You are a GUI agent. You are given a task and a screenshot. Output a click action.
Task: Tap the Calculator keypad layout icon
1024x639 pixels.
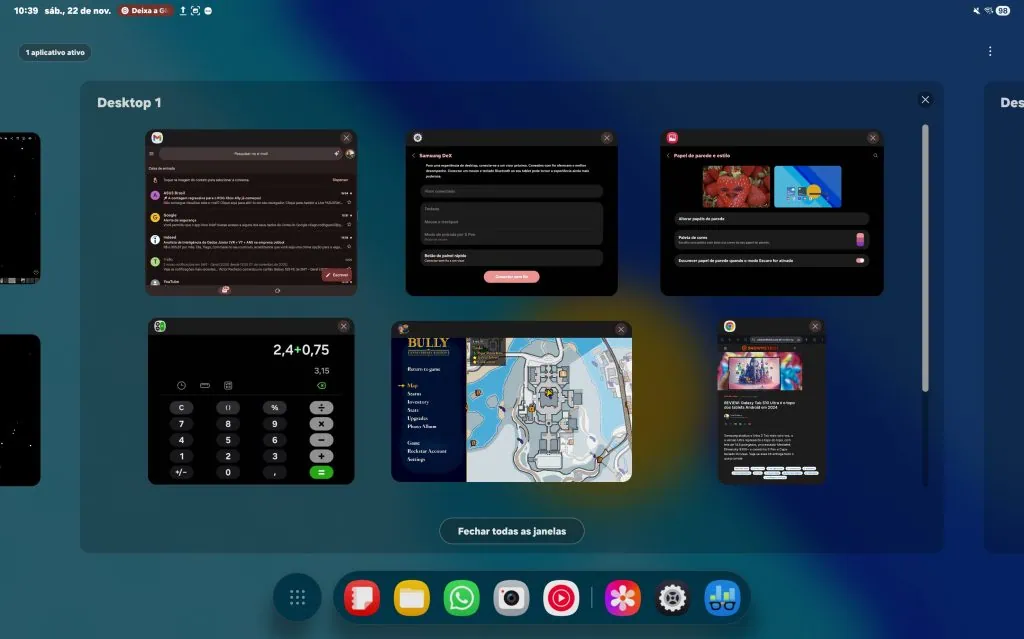tap(227, 385)
